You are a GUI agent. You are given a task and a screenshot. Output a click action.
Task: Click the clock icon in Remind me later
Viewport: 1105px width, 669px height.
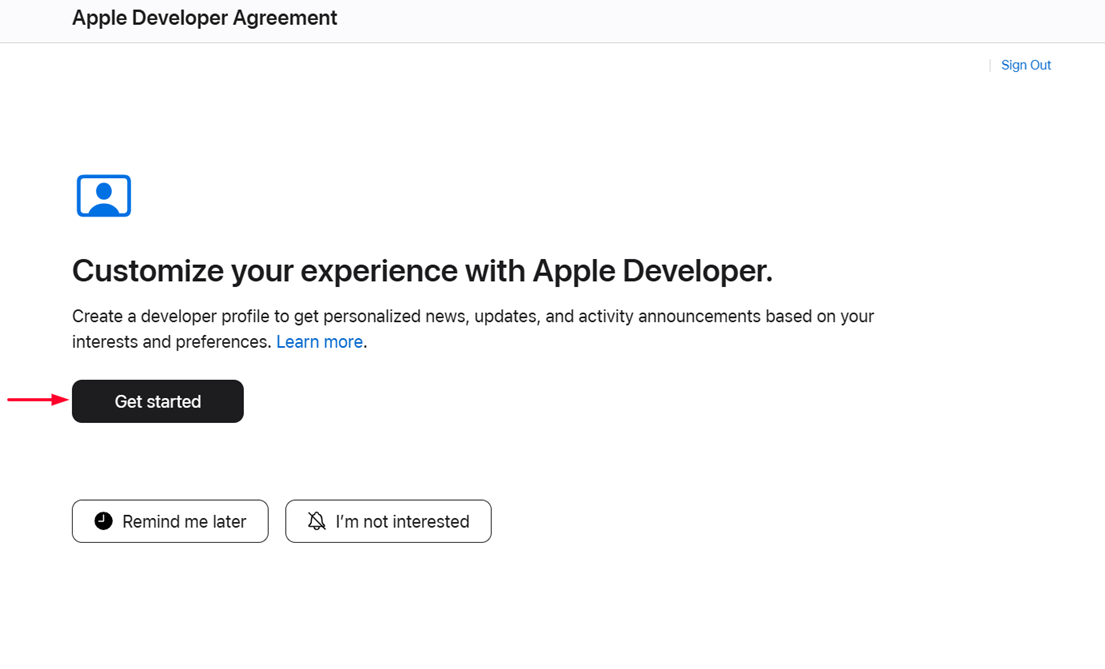coord(103,521)
